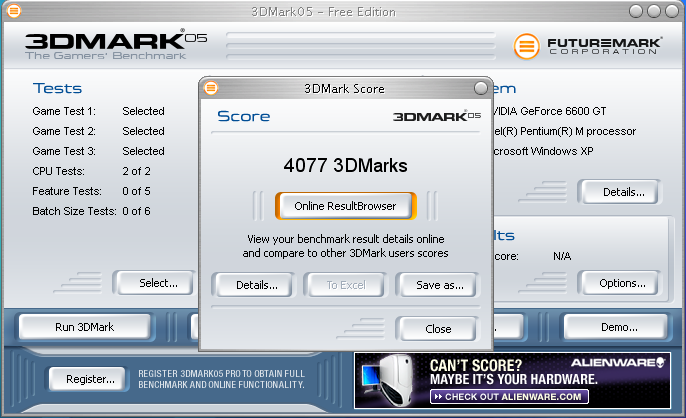Click the To Excel button
Viewport: 686px width, 418px height.
(346, 285)
